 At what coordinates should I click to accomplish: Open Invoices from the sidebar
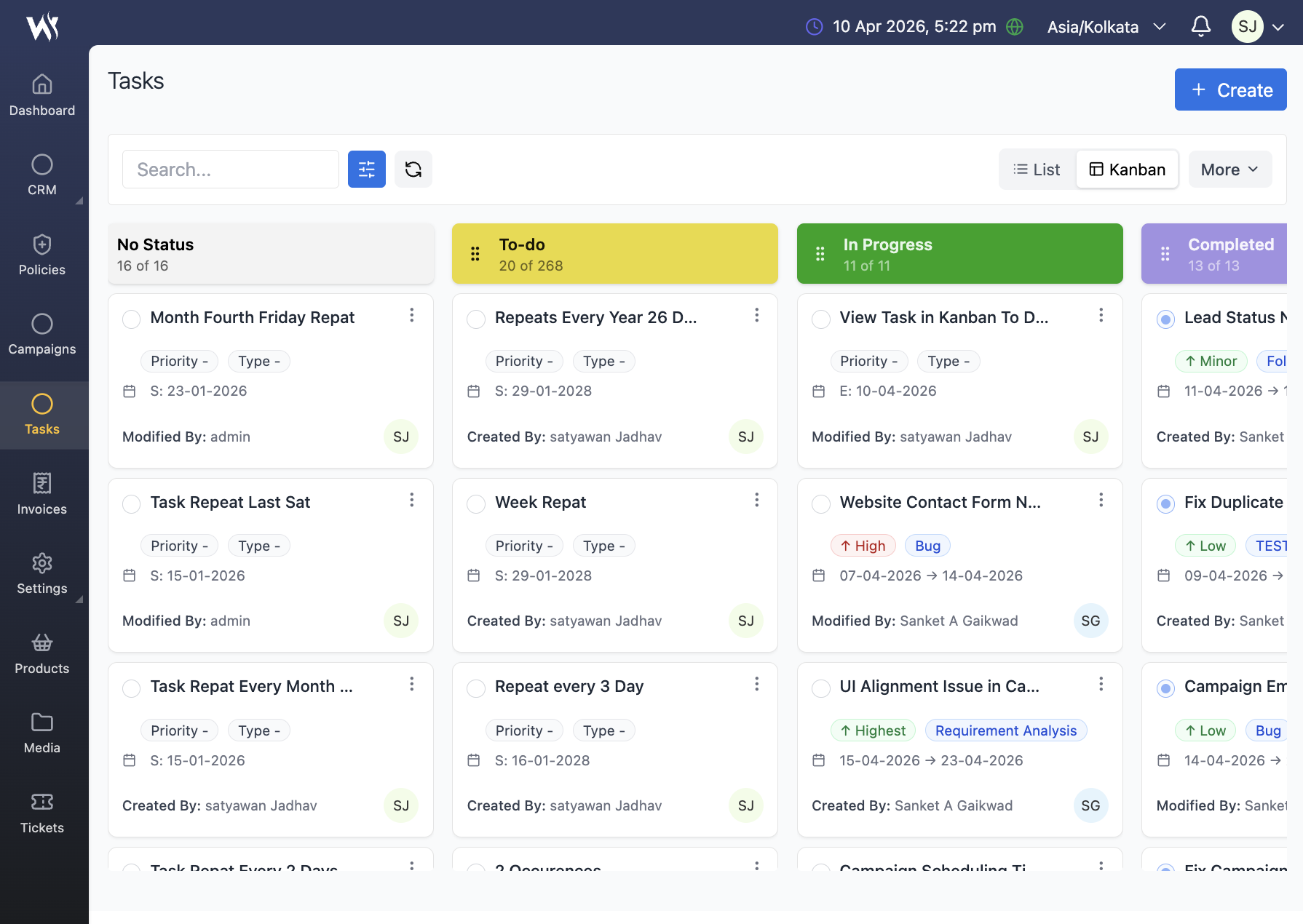pos(42,494)
